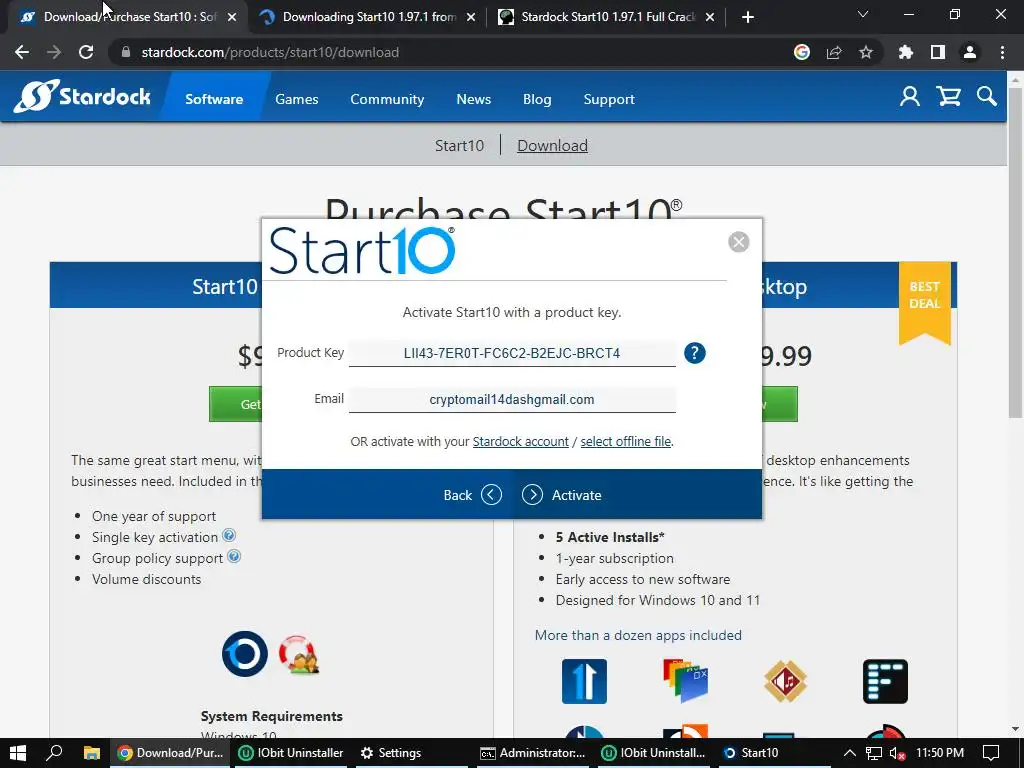The height and width of the screenshot is (768, 1024).
Task: Reload the page with refresh icon
Action: pos(86,52)
